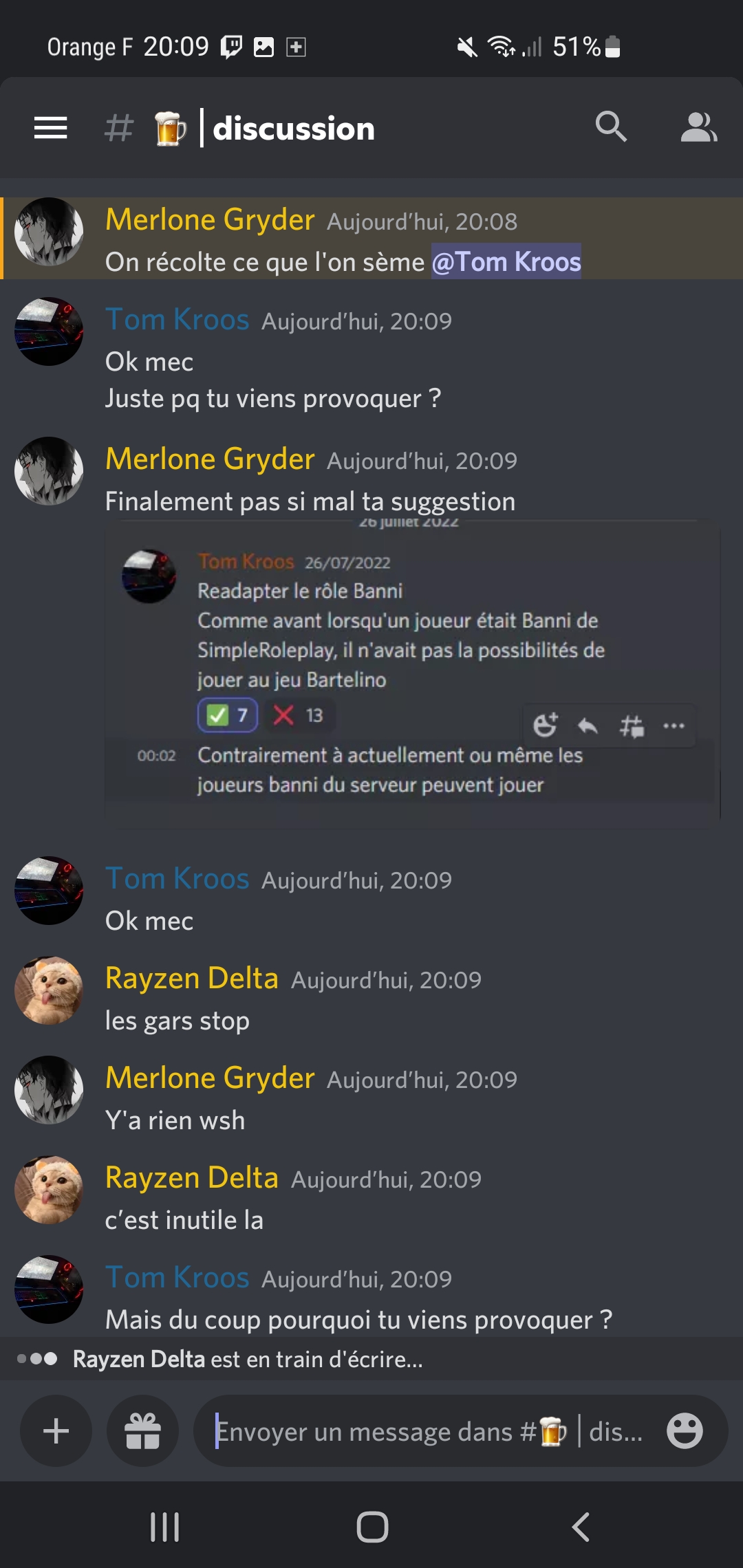The image size is (743, 1568).
Task: Open the gift icon button
Action: (142, 1431)
